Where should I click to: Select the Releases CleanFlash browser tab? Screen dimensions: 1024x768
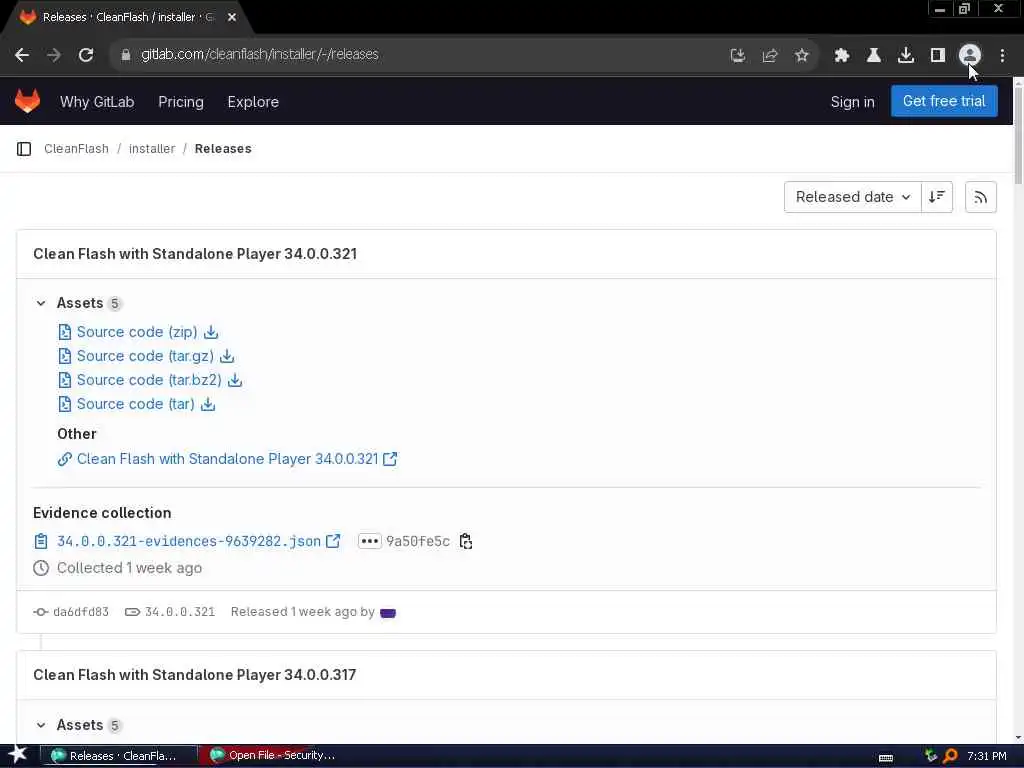(x=128, y=18)
